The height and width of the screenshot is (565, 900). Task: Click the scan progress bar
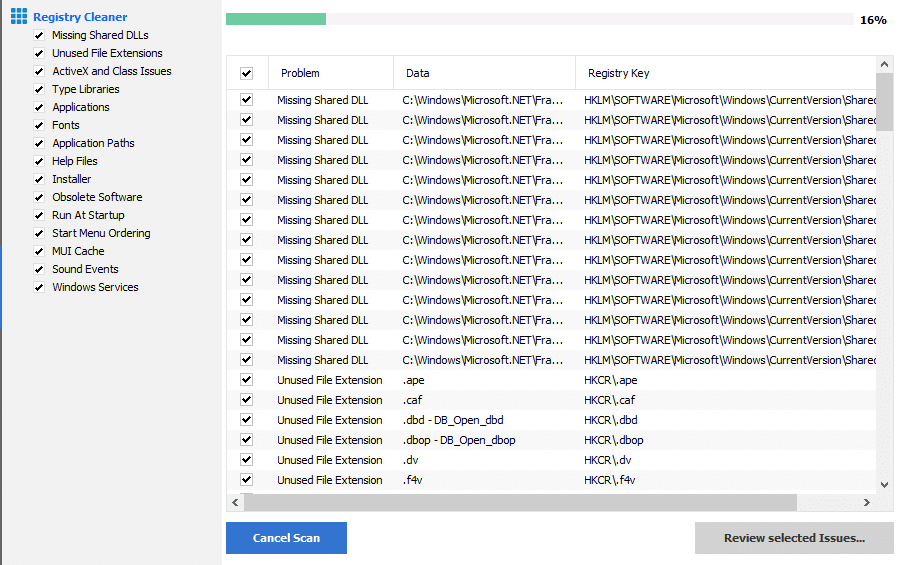click(x=540, y=19)
